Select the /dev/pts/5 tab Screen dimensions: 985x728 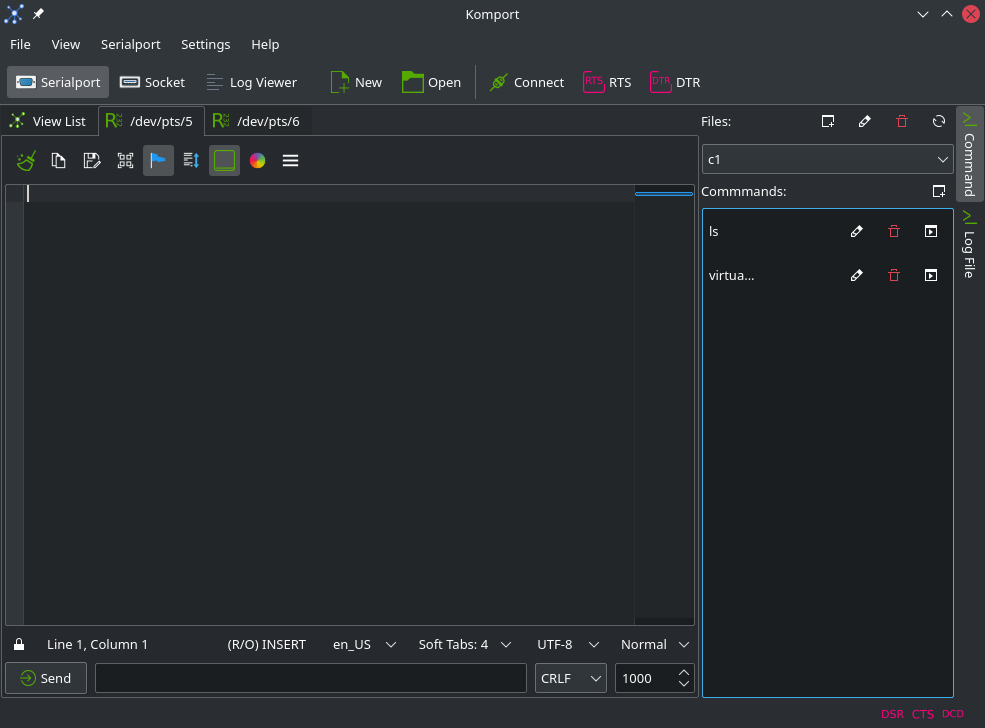point(151,121)
